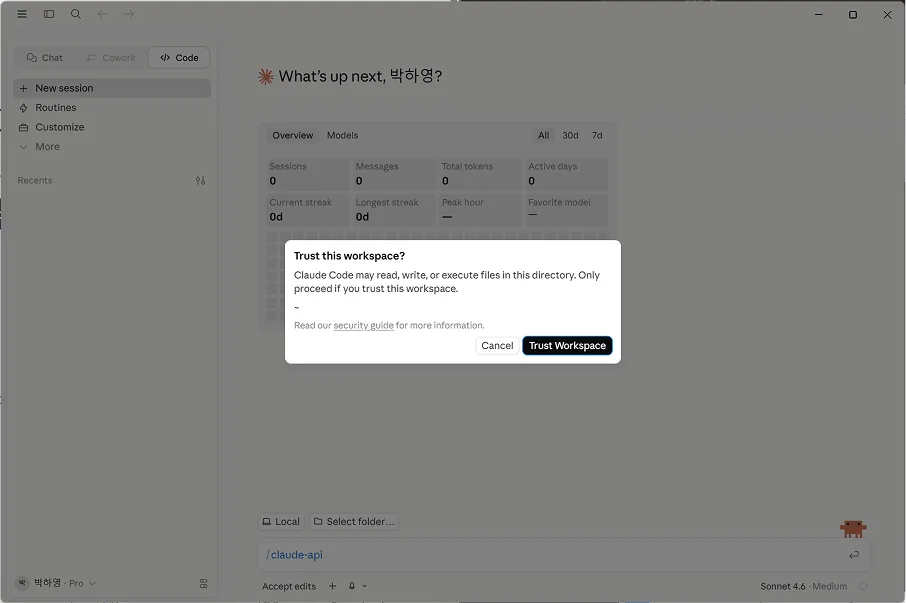Start a New session

(112, 88)
